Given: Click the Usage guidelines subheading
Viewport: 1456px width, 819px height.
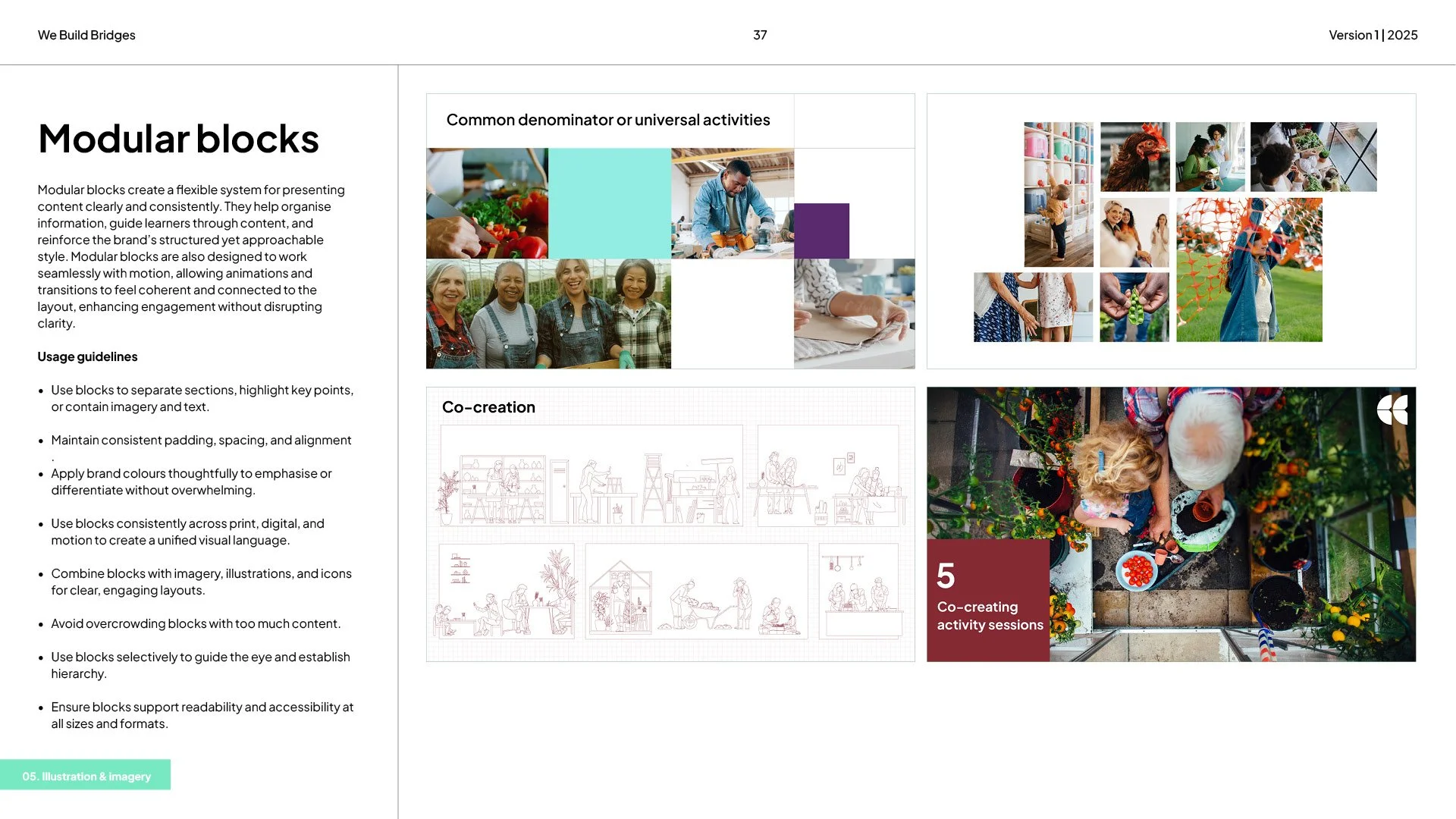Looking at the screenshot, I should [87, 356].
